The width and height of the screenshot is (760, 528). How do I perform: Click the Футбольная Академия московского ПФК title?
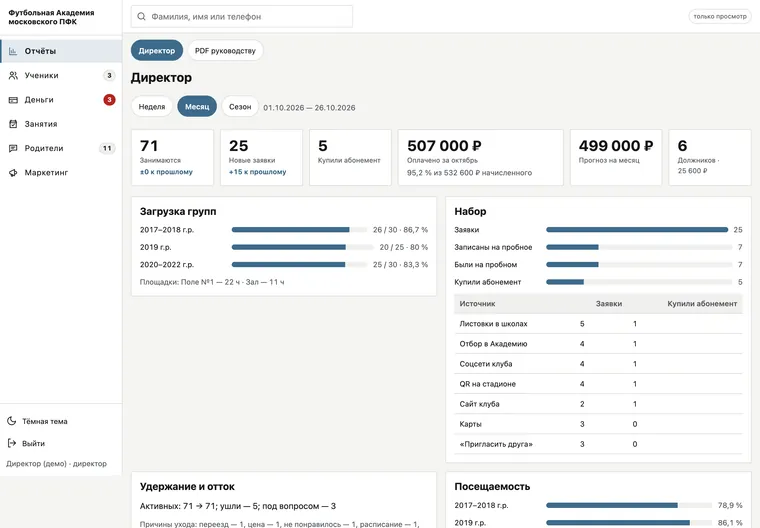(51, 17)
